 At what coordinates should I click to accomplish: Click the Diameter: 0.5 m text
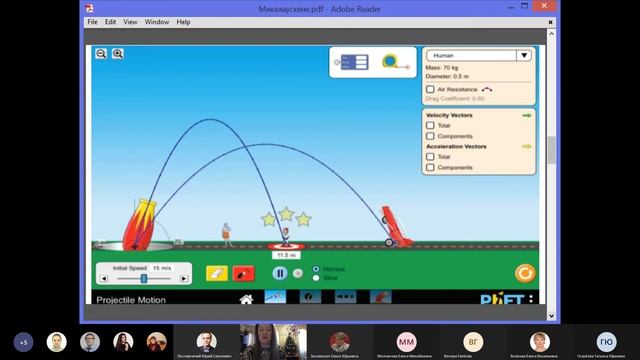(x=447, y=76)
